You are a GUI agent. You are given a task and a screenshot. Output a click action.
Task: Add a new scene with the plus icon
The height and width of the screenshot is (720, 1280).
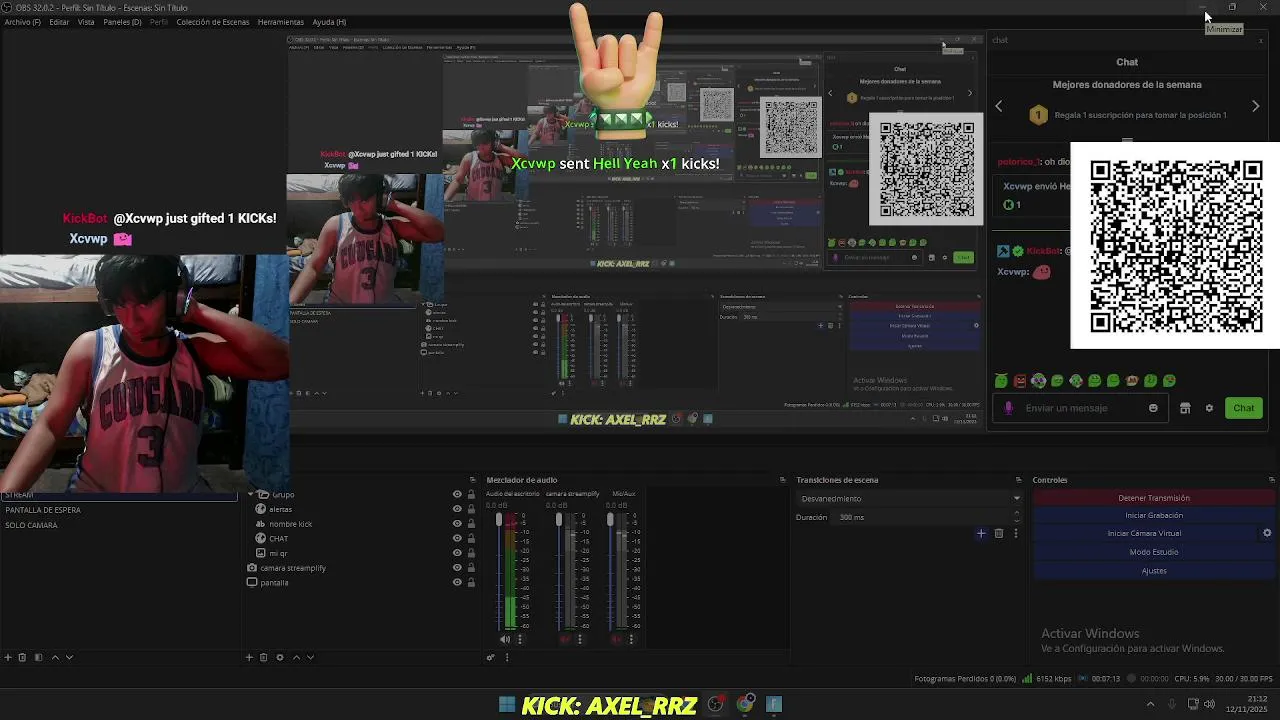[x=8, y=657]
